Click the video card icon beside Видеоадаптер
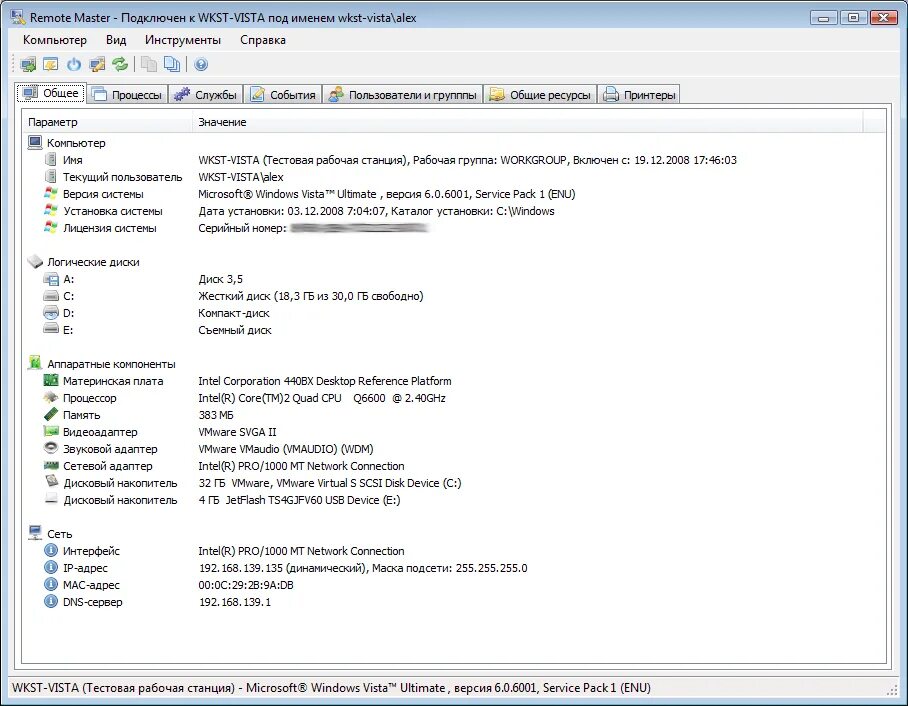This screenshot has height=706, width=908. [51, 431]
